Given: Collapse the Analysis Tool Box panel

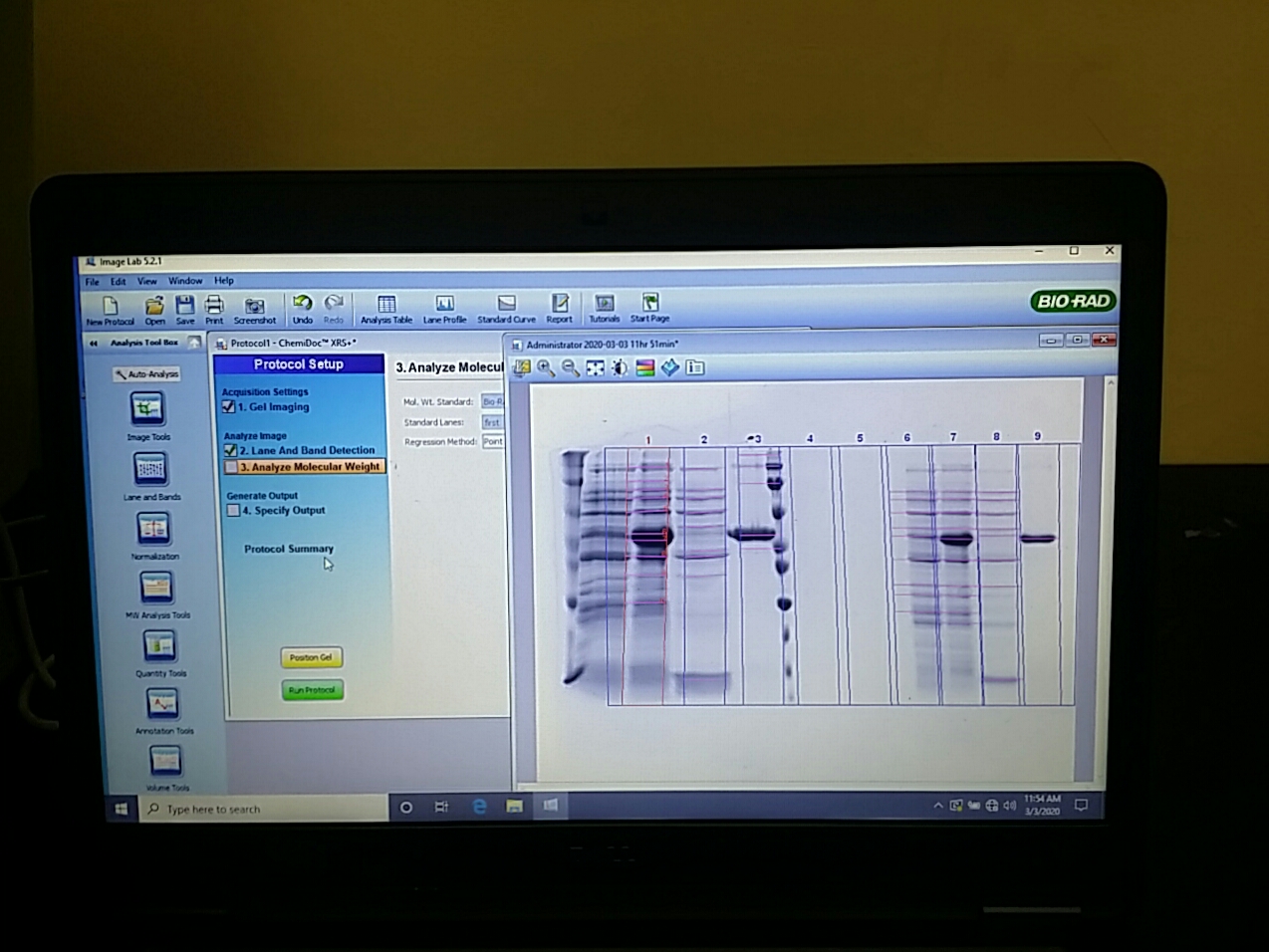Looking at the screenshot, I should click(x=94, y=343).
